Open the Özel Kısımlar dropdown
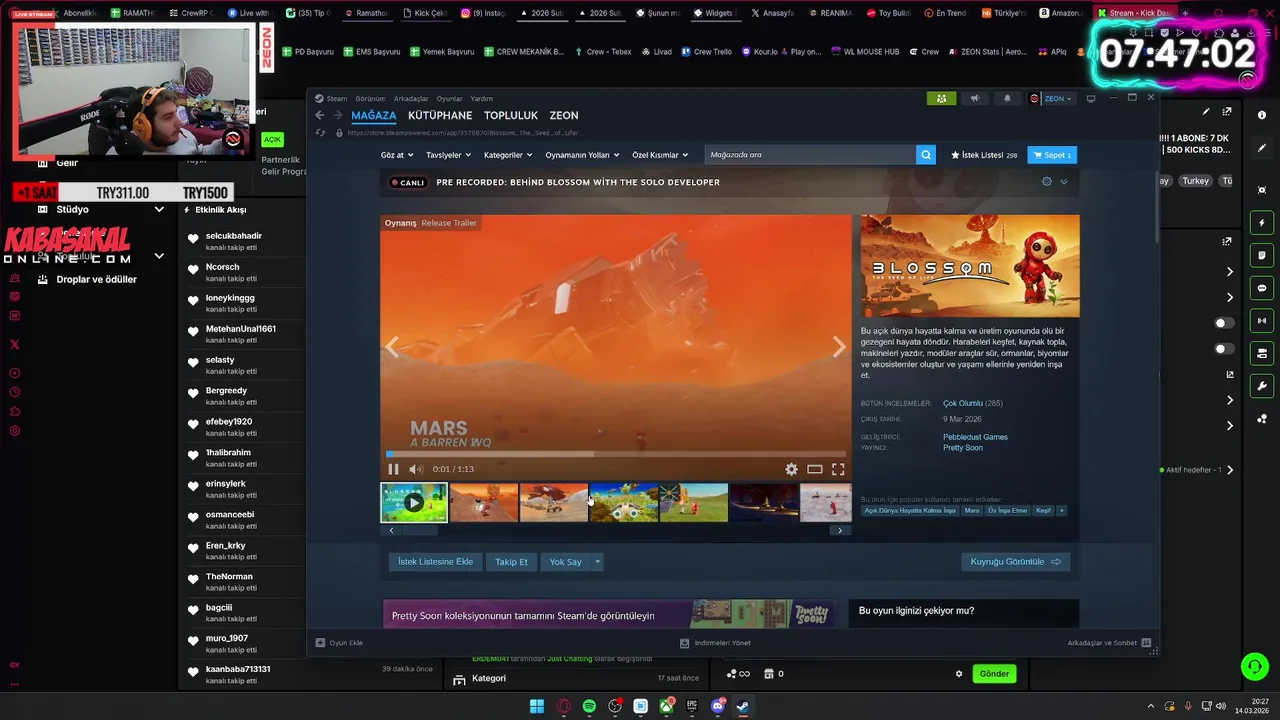The image size is (1280, 720). pyautogui.click(x=660, y=155)
